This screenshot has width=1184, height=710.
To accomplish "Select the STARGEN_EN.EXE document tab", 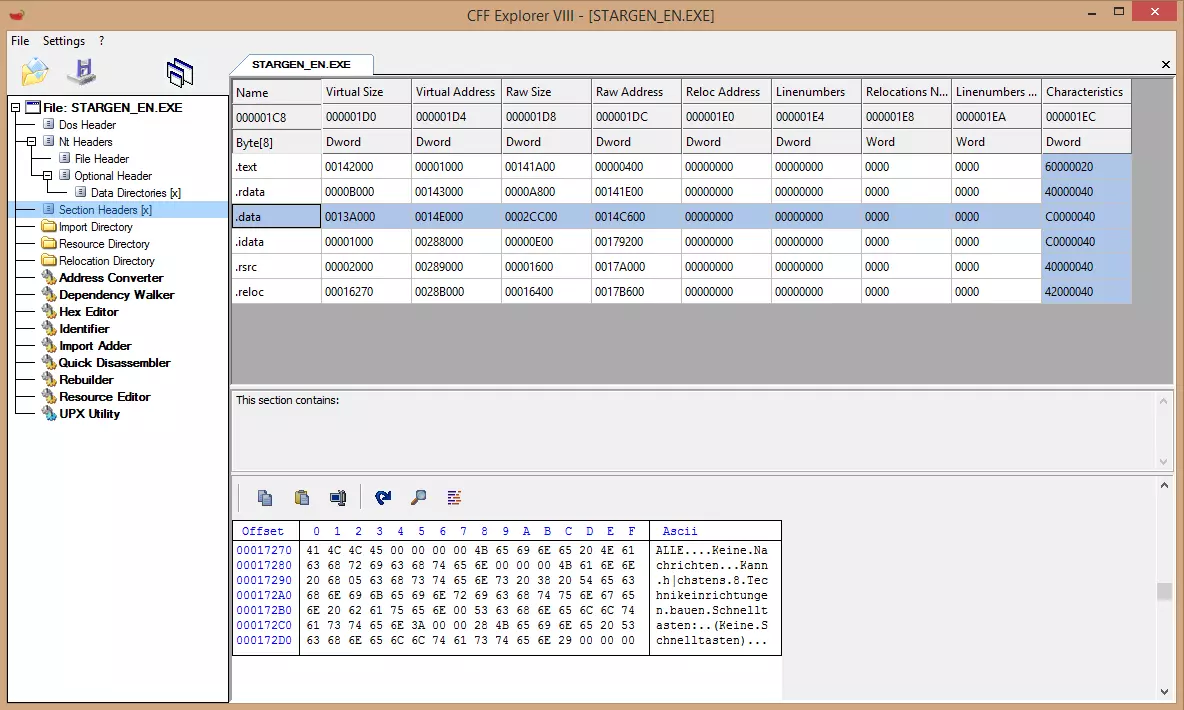I will point(301,64).
